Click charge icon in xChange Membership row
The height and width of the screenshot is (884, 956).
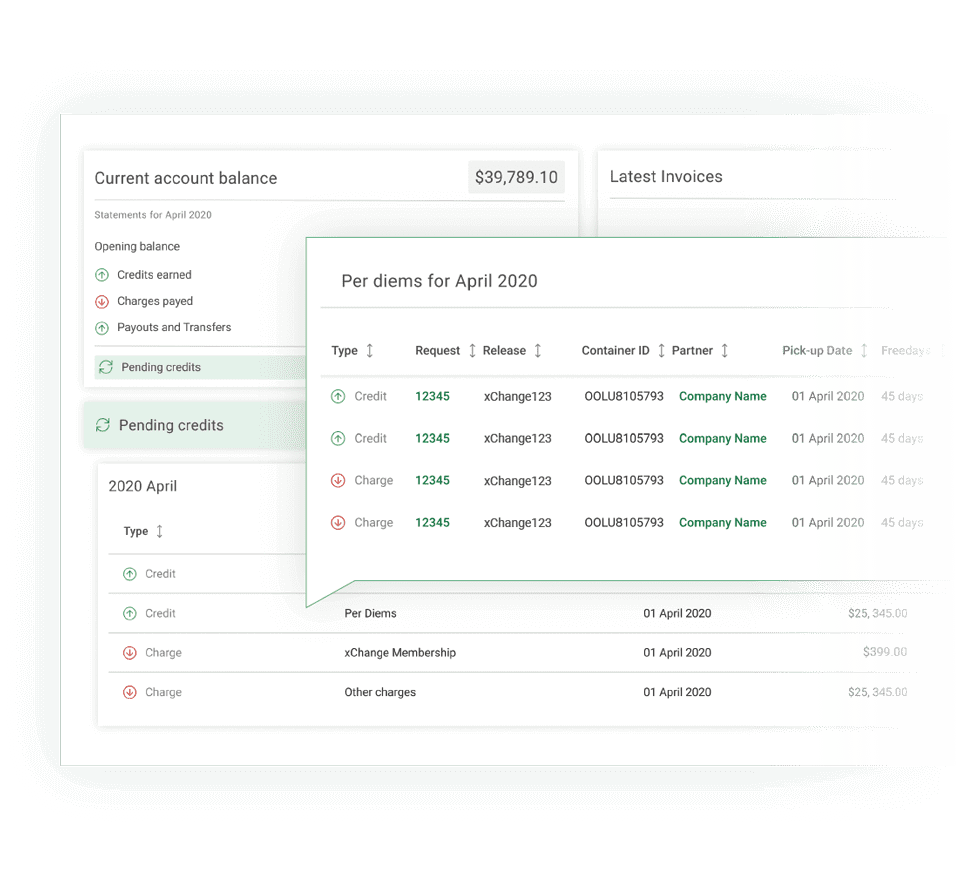pos(130,653)
